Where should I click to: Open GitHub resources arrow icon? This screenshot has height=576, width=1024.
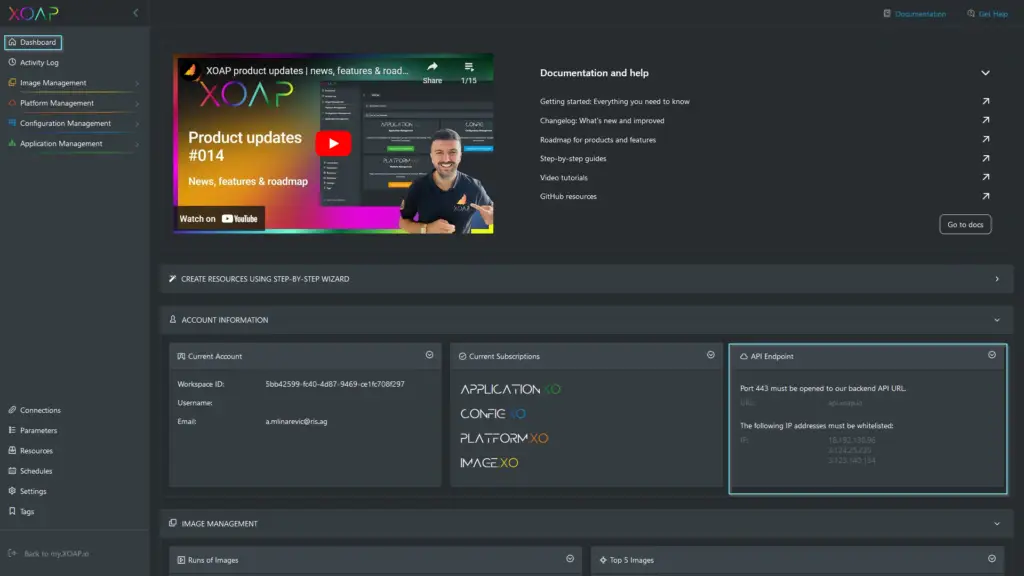[x=985, y=196]
